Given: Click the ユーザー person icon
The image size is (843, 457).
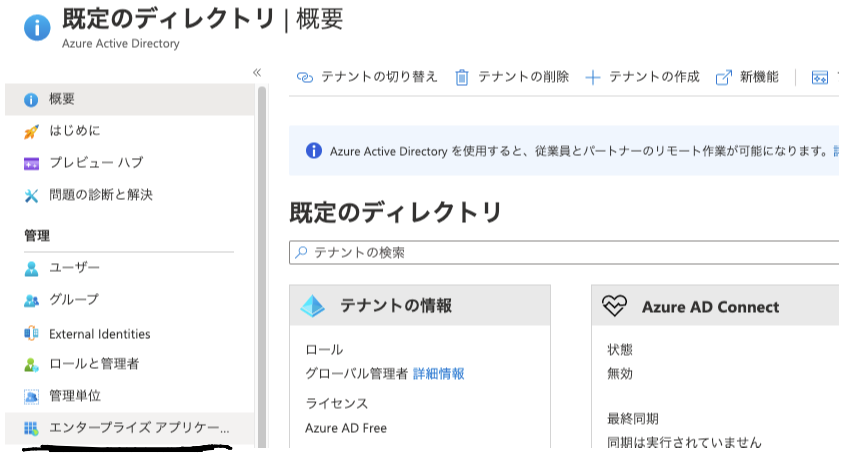Looking at the screenshot, I should point(31,268).
